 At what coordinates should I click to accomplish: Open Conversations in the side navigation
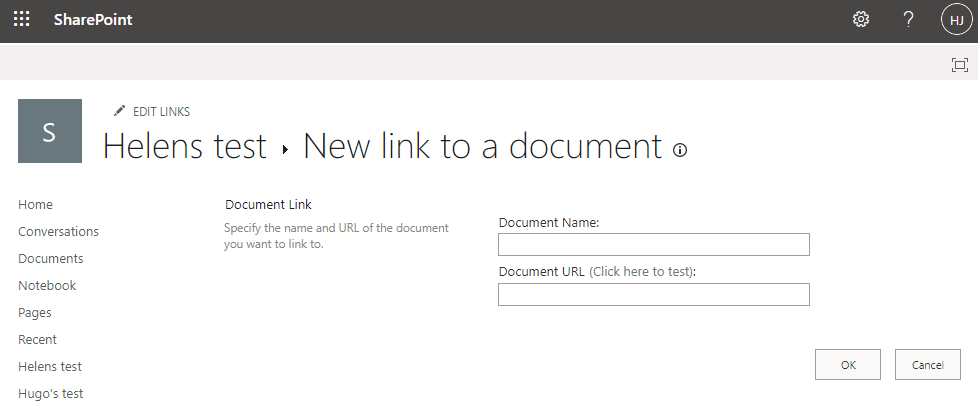click(x=58, y=231)
